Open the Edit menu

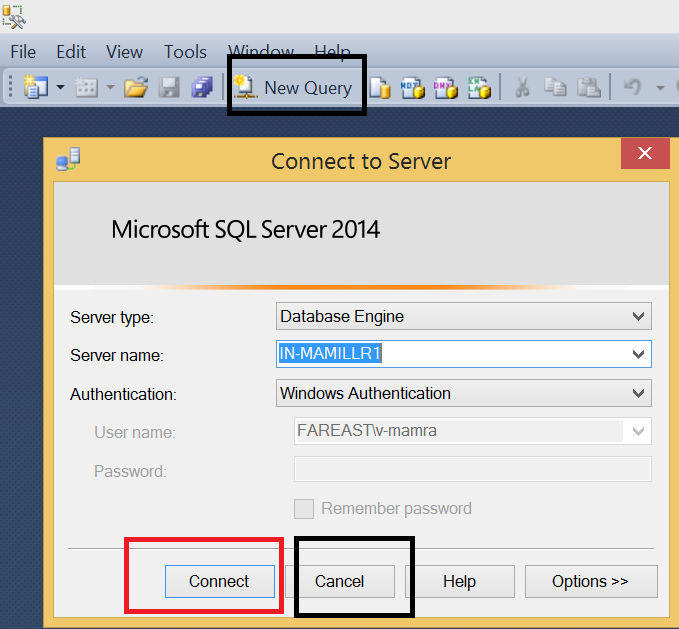[71, 52]
